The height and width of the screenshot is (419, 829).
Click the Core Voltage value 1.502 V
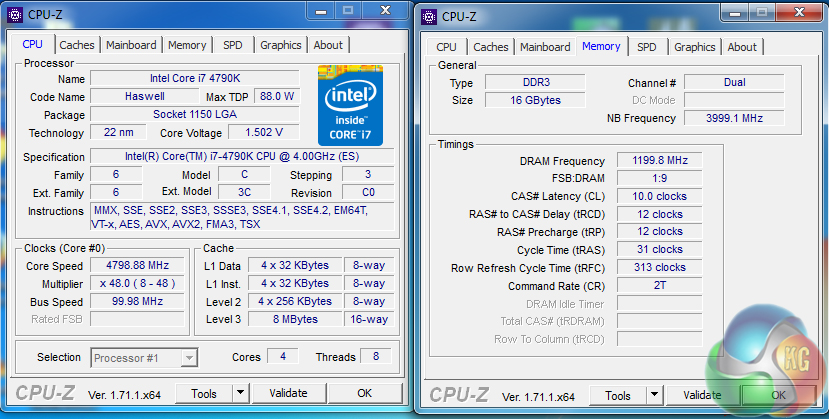point(264,132)
